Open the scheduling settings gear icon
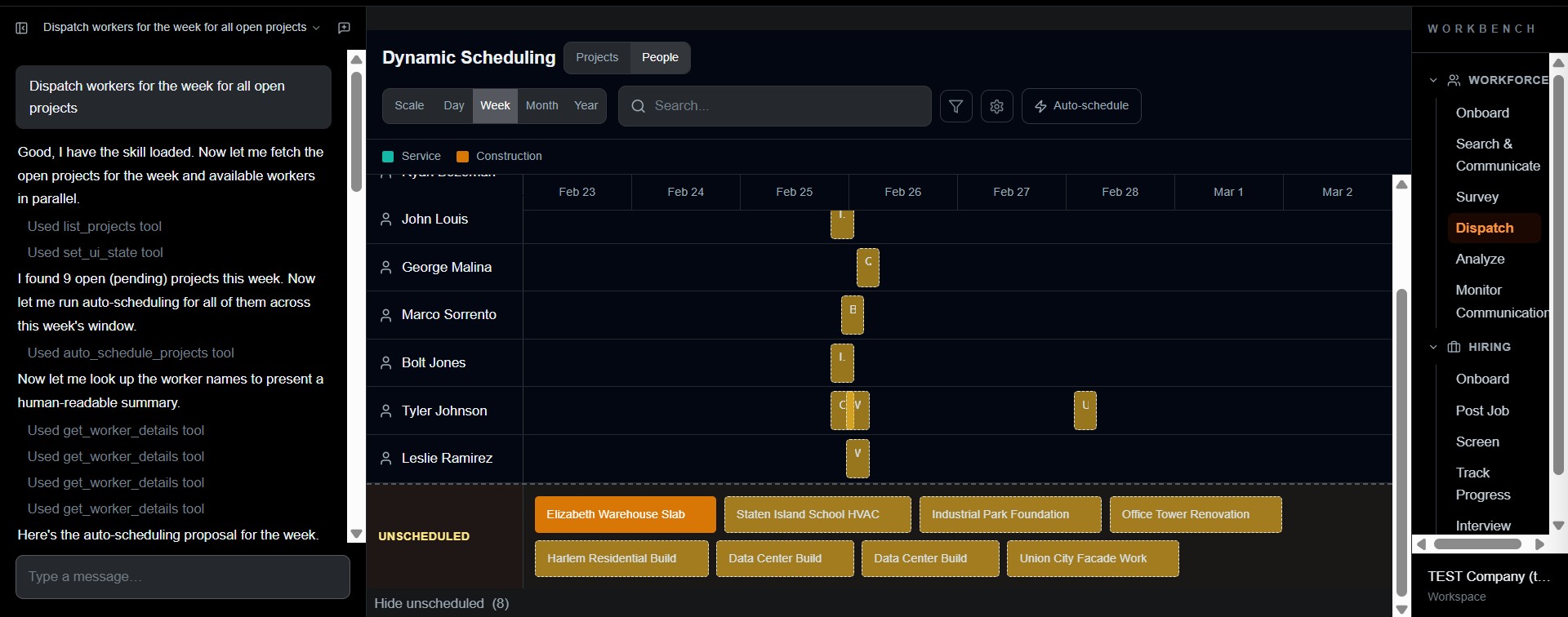Viewport: 1568px width, 617px height. (997, 106)
